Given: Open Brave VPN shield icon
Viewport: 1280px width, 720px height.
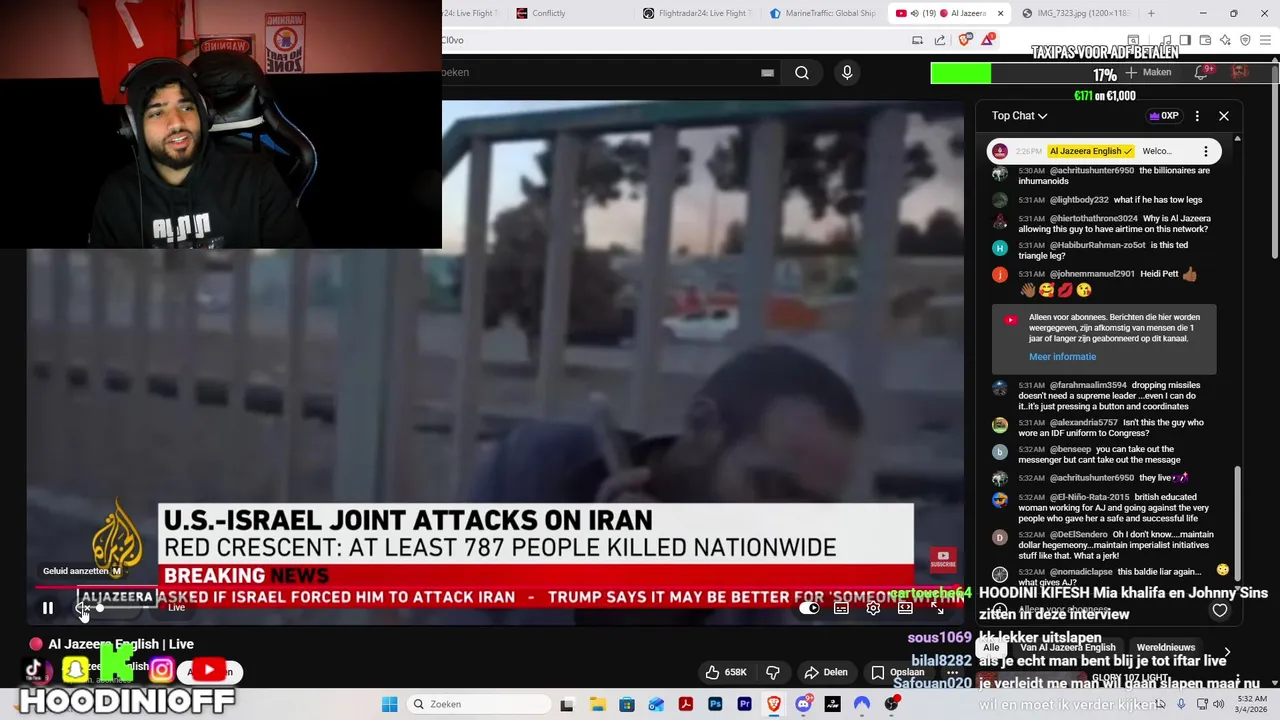Looking at the screenshot, I should click(1245, 40).
